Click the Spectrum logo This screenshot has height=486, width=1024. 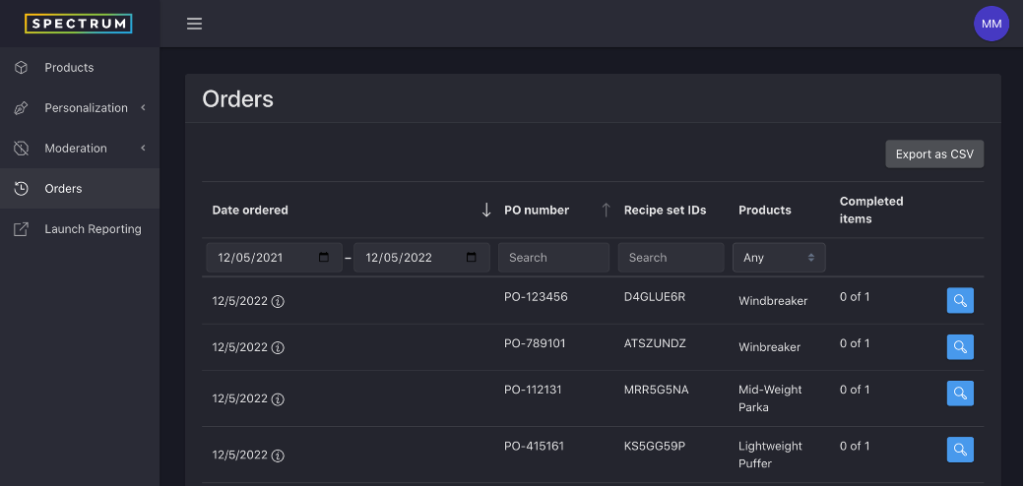[x=78, y=24]
